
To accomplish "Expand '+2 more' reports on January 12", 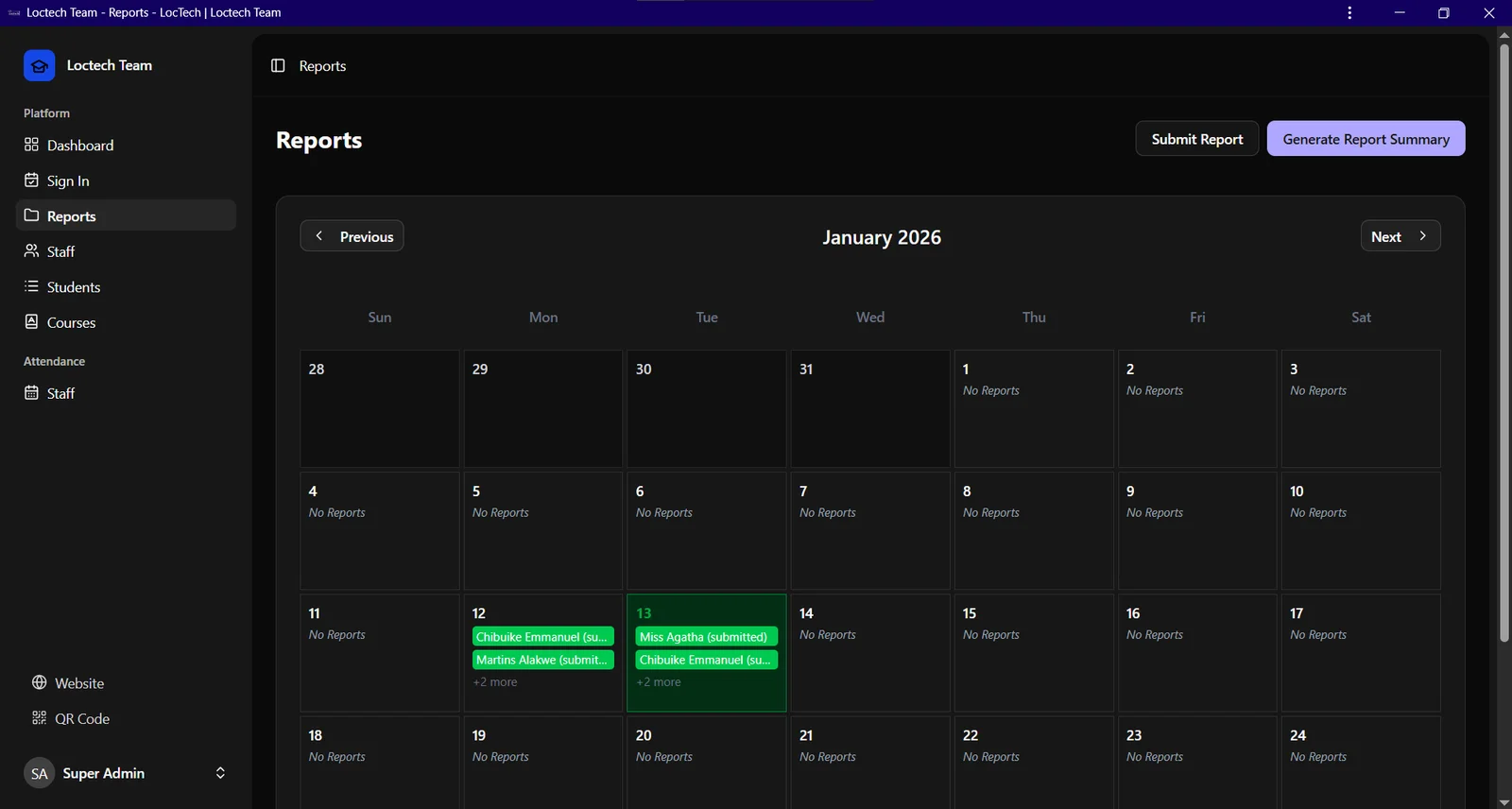I will (495, 682).
